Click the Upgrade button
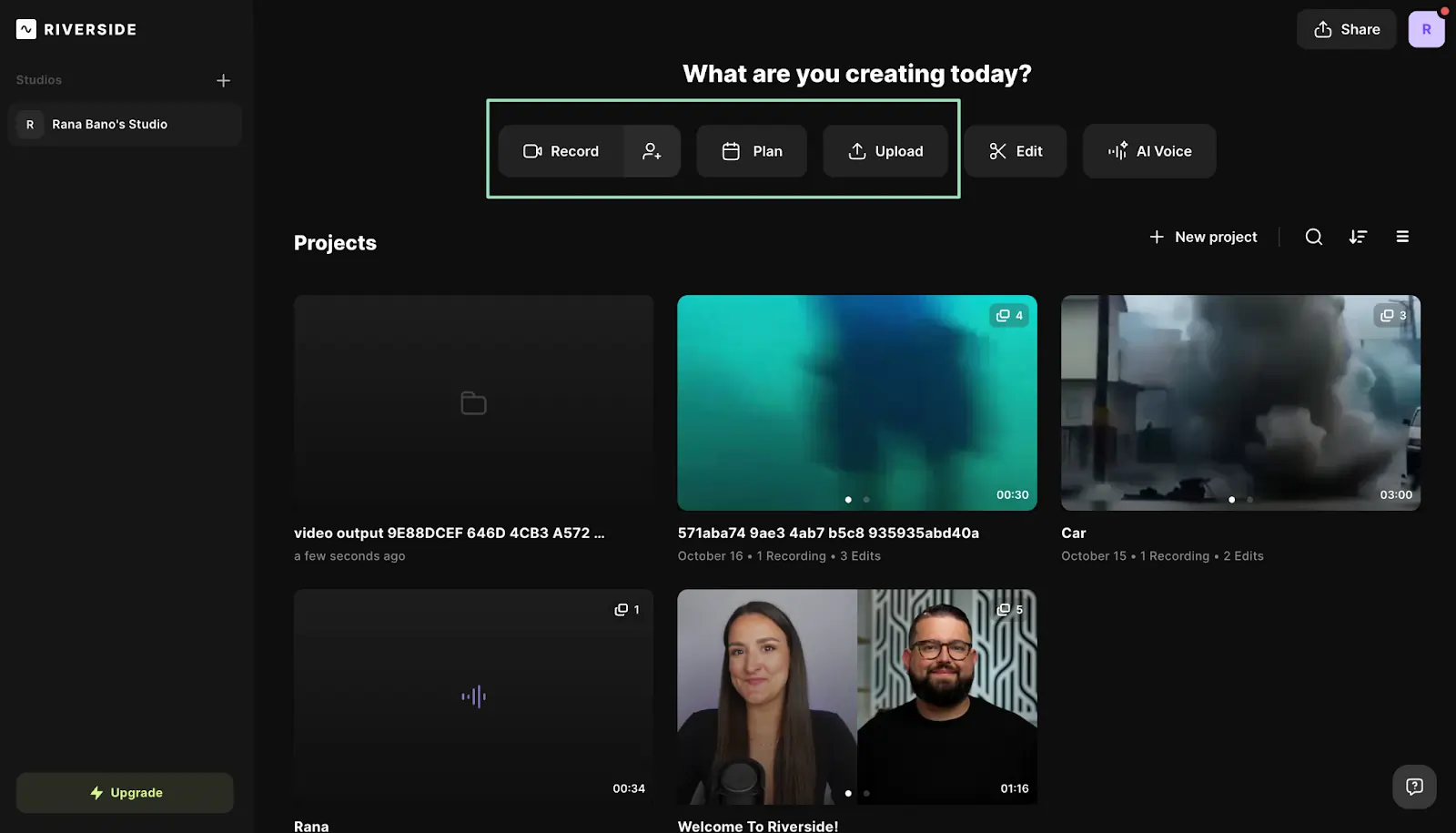Screen dimensions: 1456x833 click(125, 793)
